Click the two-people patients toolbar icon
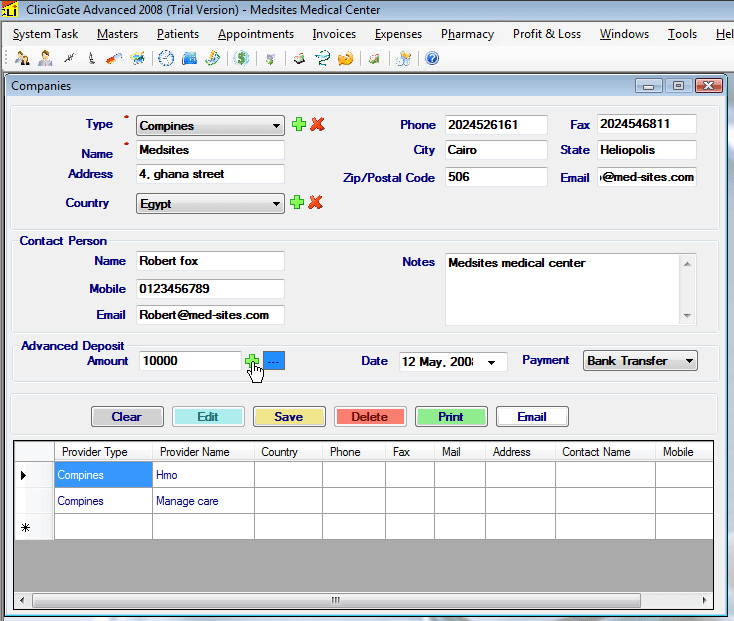Image resolution: width=734 pixels, height=621 pixels. (x=22, y=58)
